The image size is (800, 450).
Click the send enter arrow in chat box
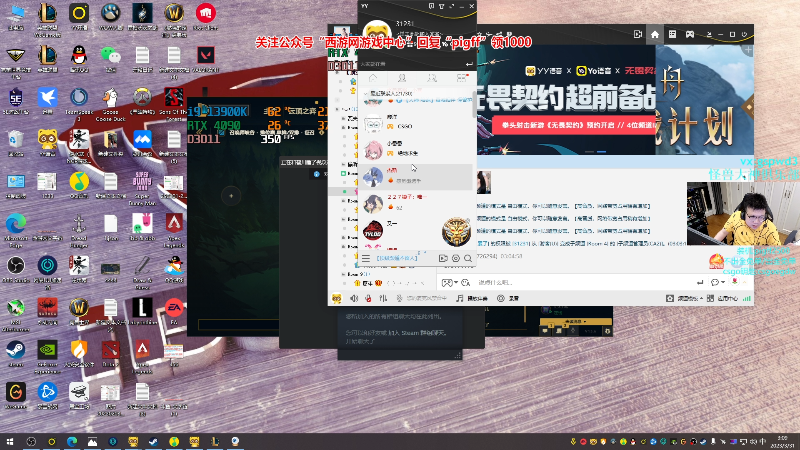click(x=700, y=282)
